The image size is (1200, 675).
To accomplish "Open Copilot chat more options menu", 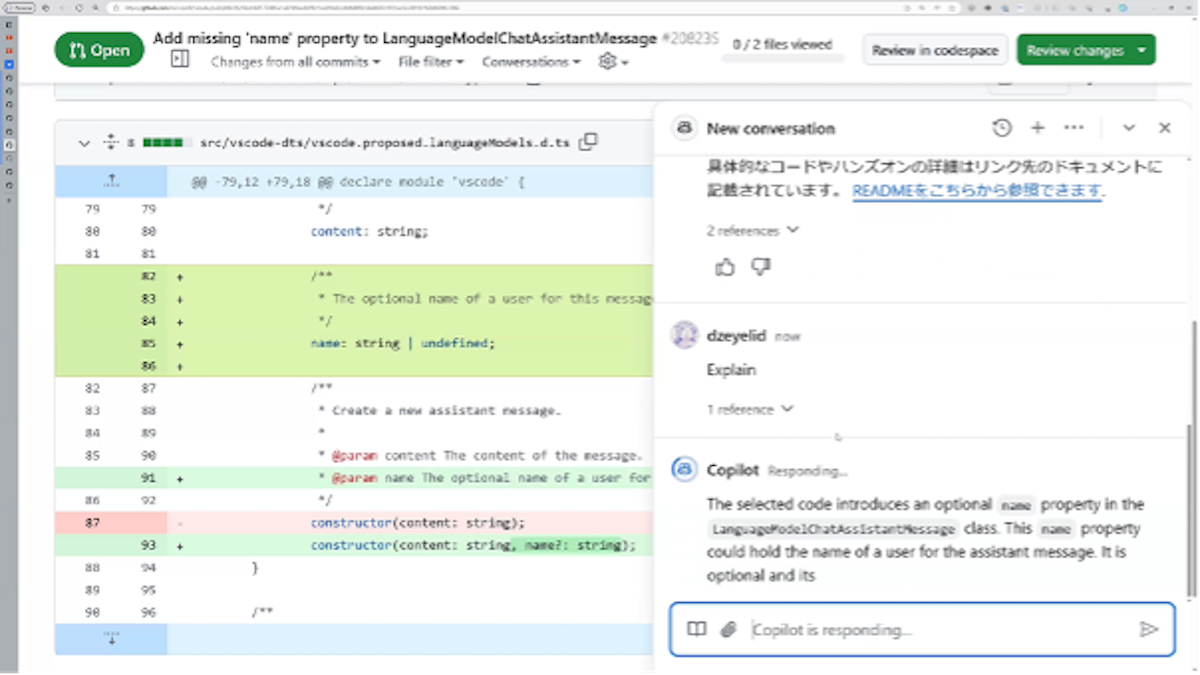I will [x=1074, y=128].
